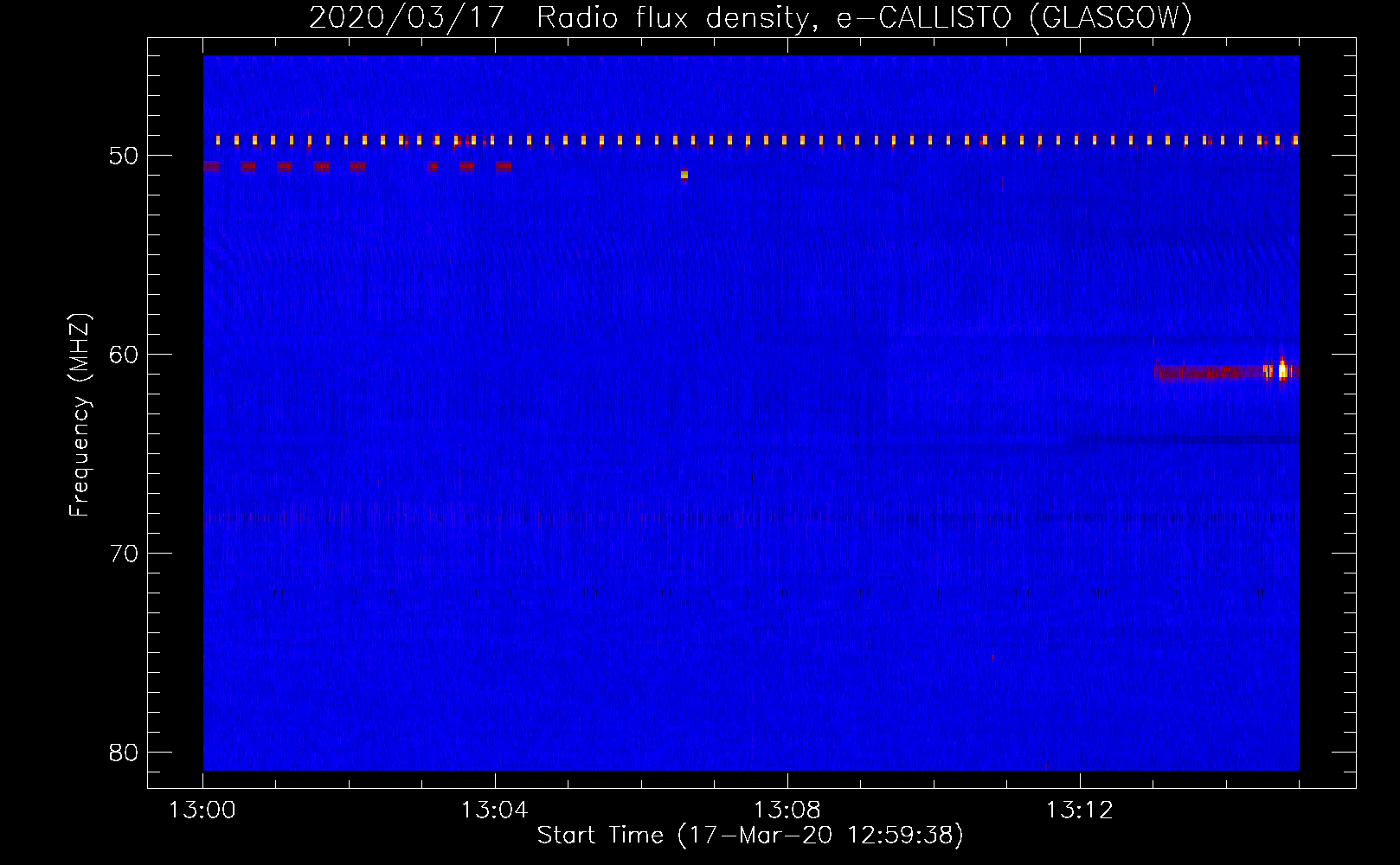Click the 13:00 time tick label
Screen dimensions: 1400x865
pyautogui.click(x=202, y=811)
